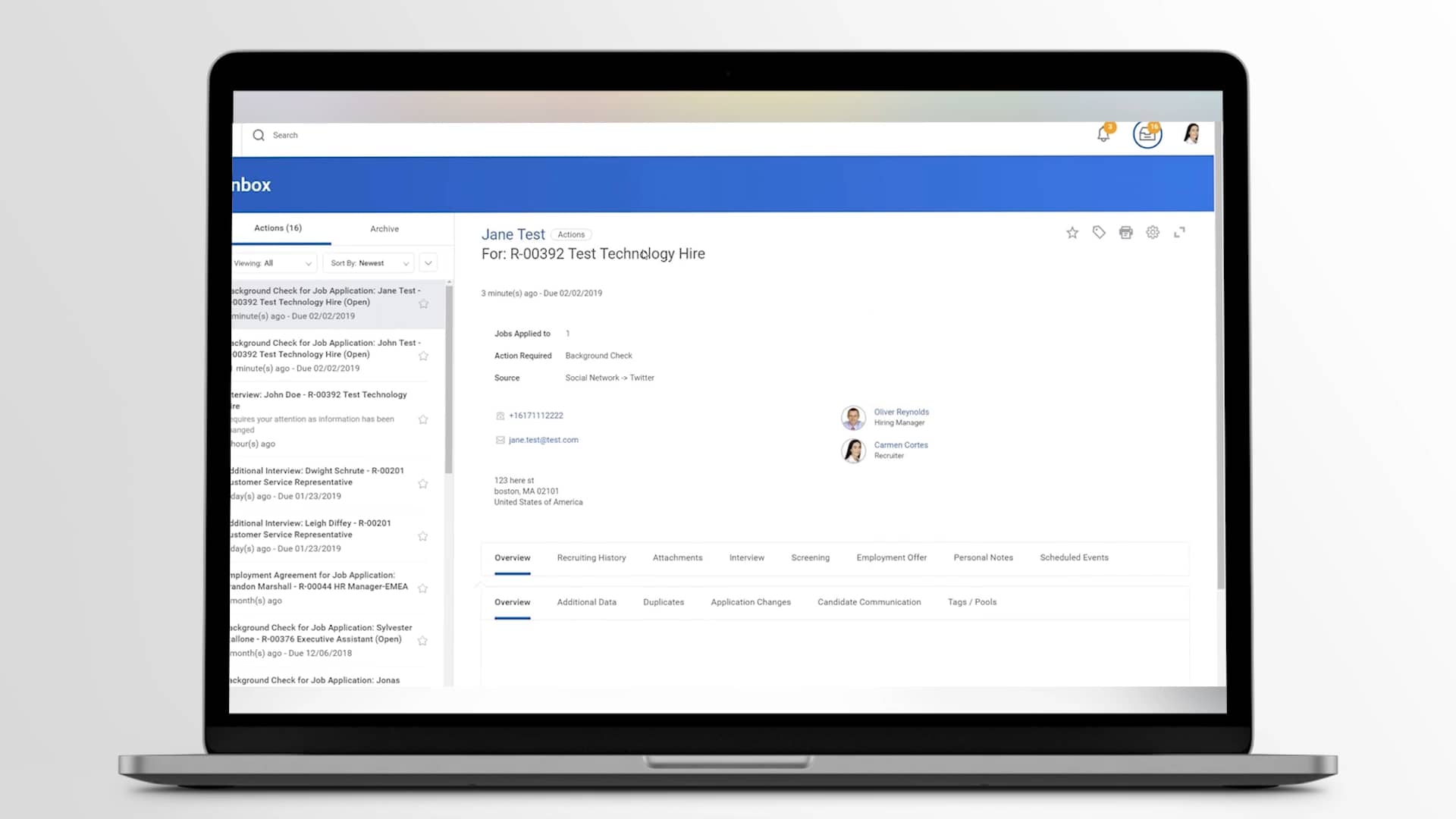The height and width of the screenshot is (819, 1456).
Task: Click the Actions pill next to Jane Test
Action: (x=570, y=234)
